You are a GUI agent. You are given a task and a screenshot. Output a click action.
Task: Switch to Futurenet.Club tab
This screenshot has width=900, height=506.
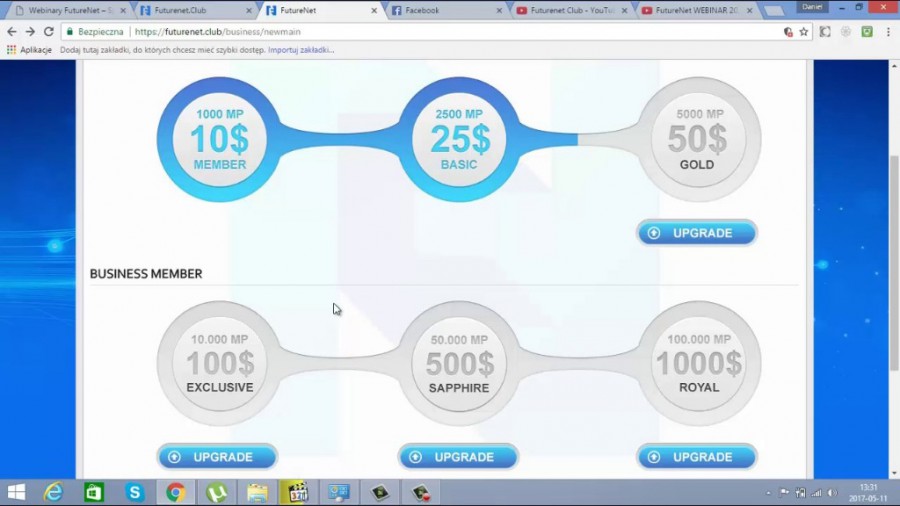click(x=196, y=10)
